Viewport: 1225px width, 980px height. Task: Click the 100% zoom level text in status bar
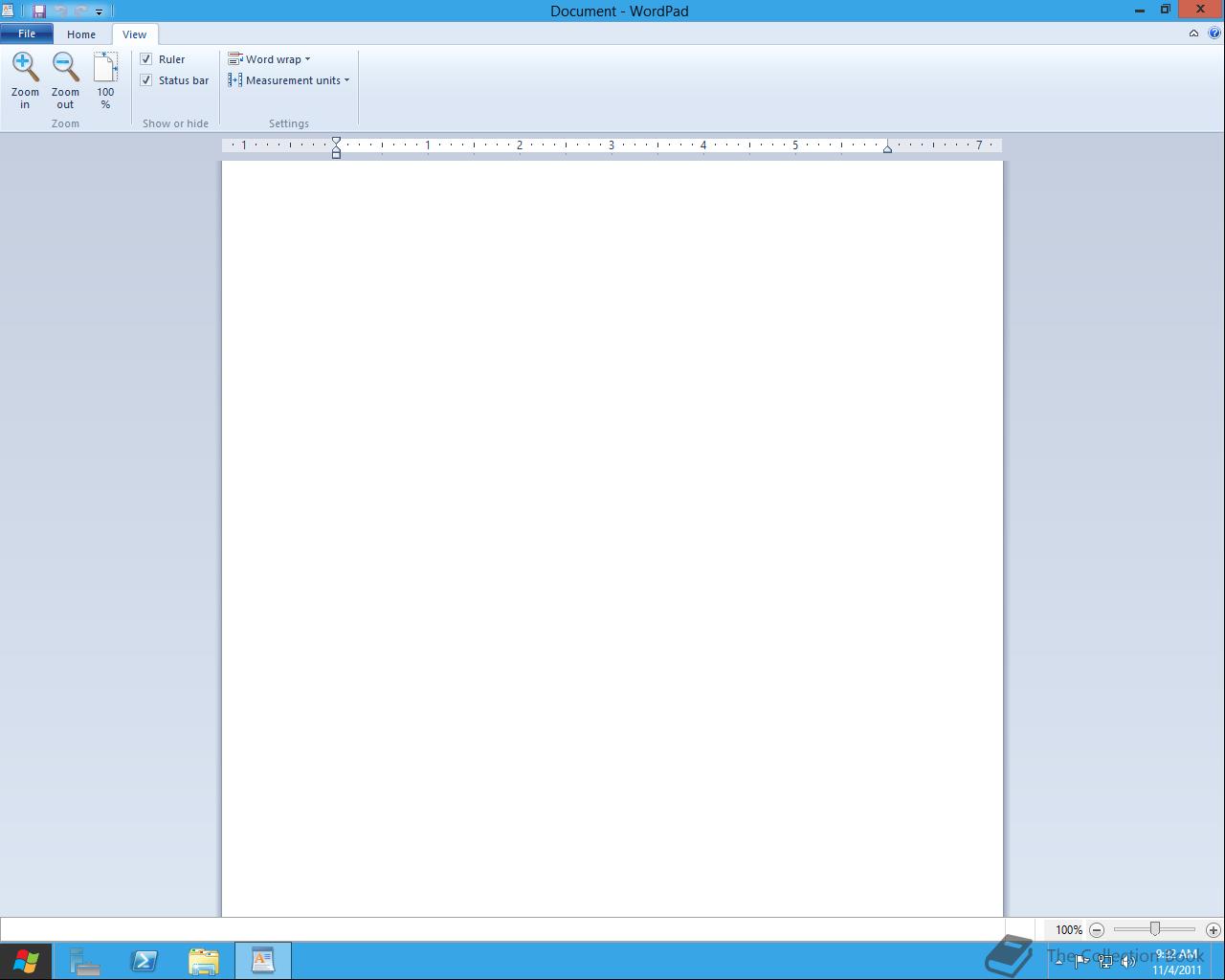[x=1069, y=929]
